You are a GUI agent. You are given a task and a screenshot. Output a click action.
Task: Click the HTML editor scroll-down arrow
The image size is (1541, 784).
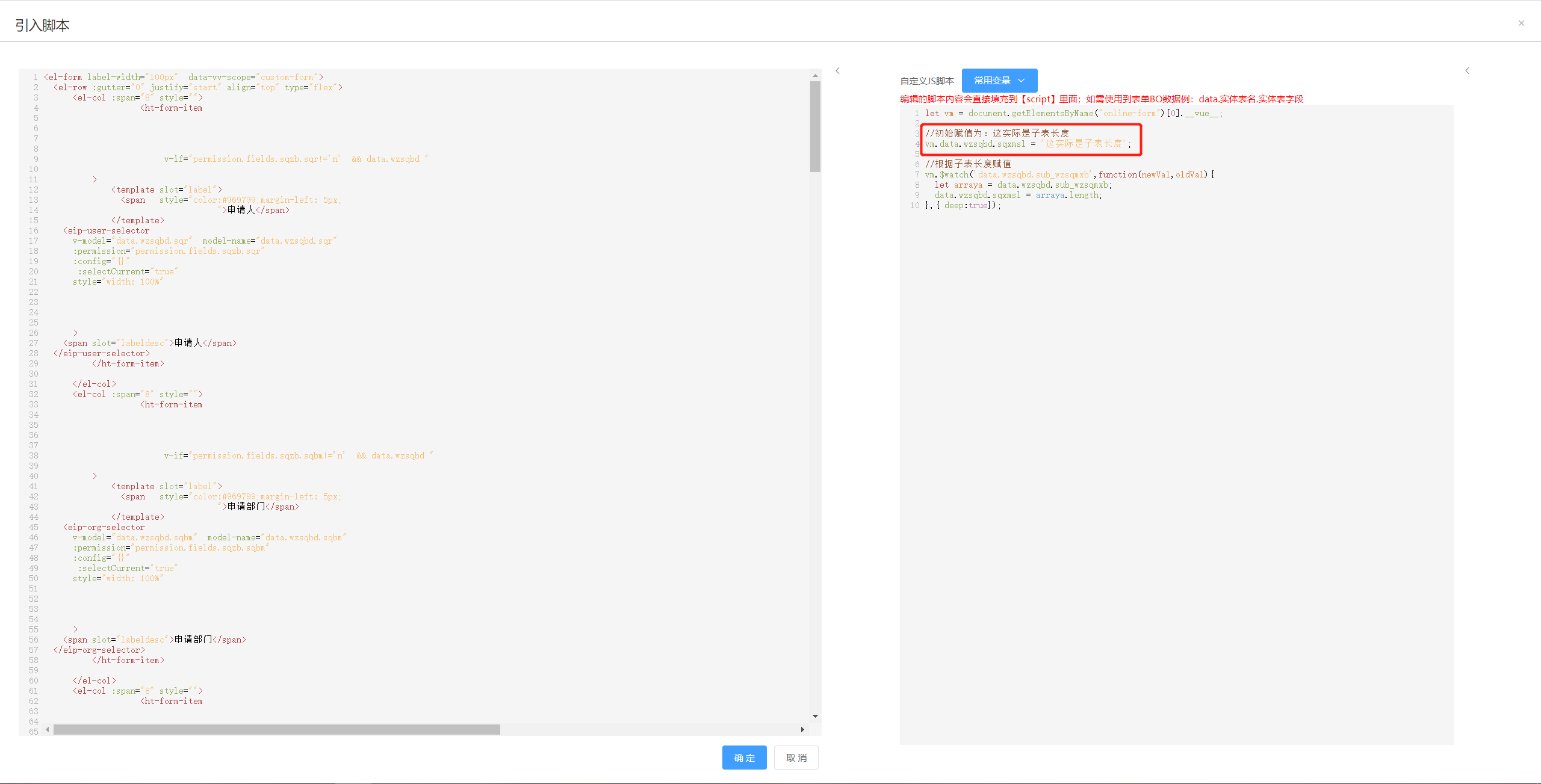(x=815, y=716)
